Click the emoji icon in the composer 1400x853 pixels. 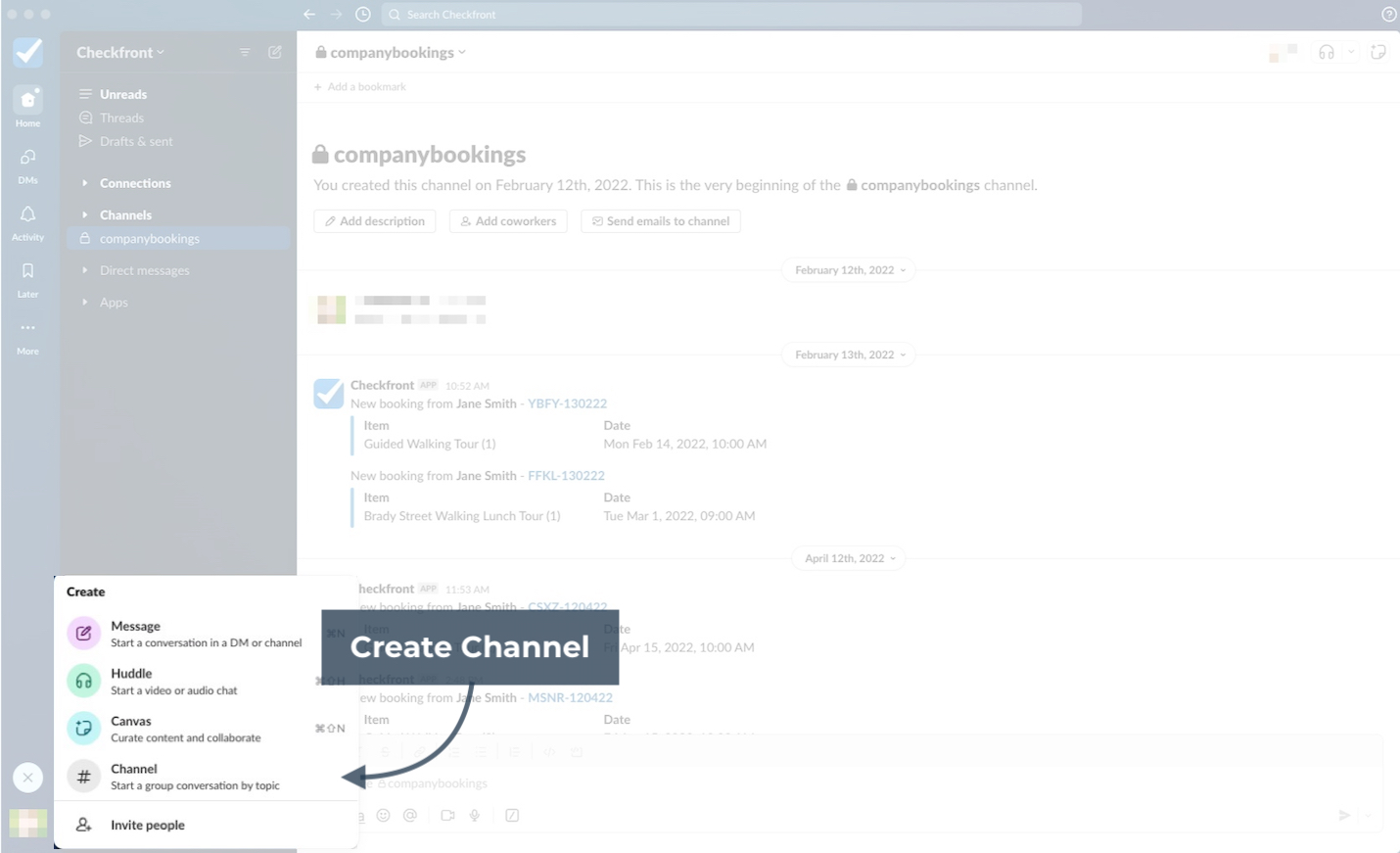click(x=383, y=815)
